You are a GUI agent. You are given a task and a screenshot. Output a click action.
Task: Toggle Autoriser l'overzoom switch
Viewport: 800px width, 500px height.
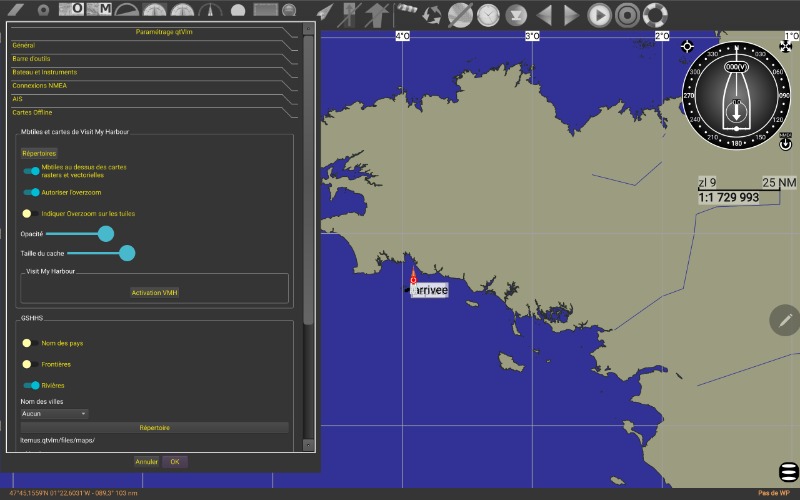pos(31,192)
